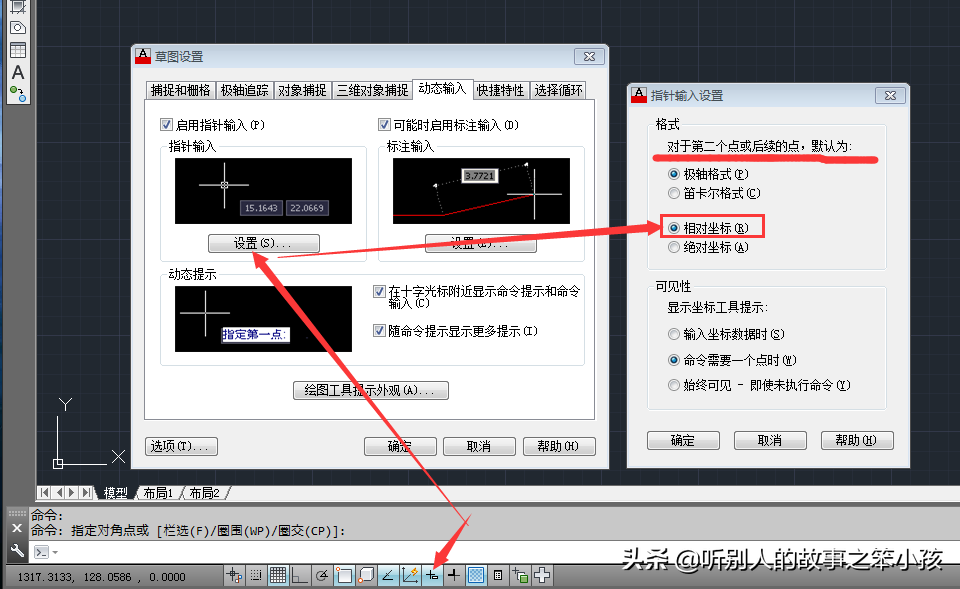Toggle Polar Tracking in status bar

tap(322, 575)
